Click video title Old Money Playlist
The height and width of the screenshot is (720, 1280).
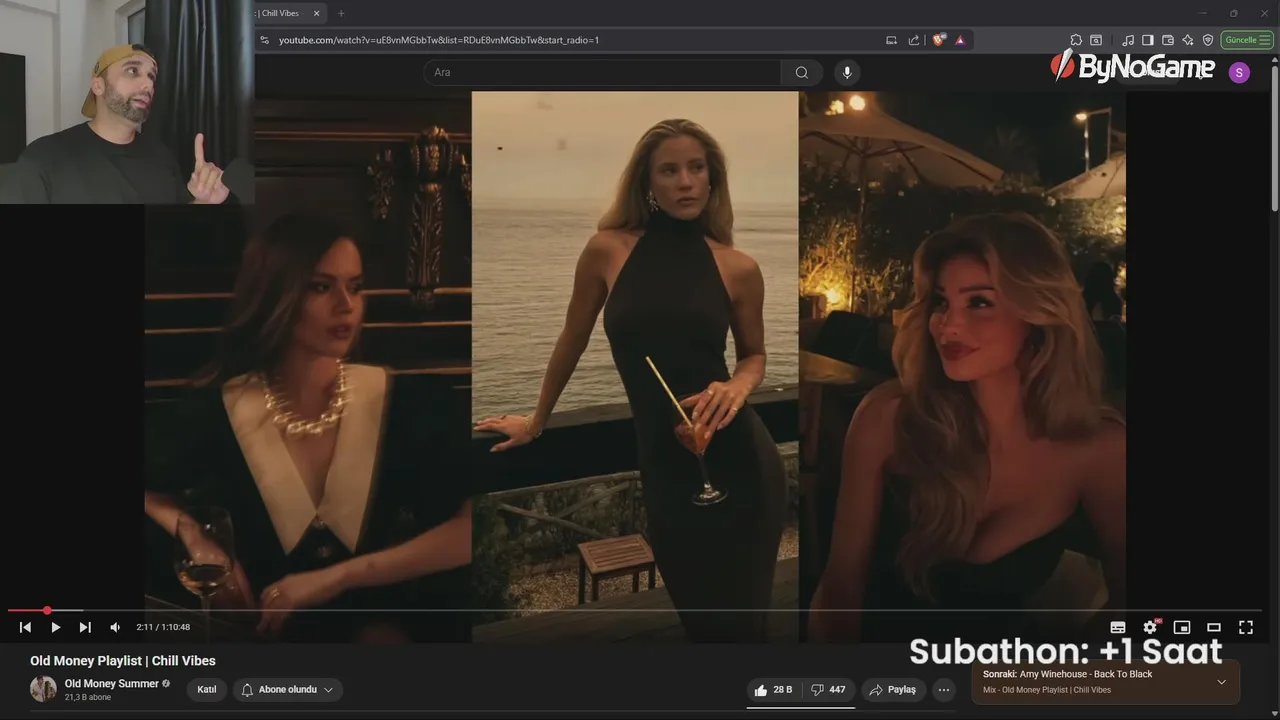click(x=122, y=661)
